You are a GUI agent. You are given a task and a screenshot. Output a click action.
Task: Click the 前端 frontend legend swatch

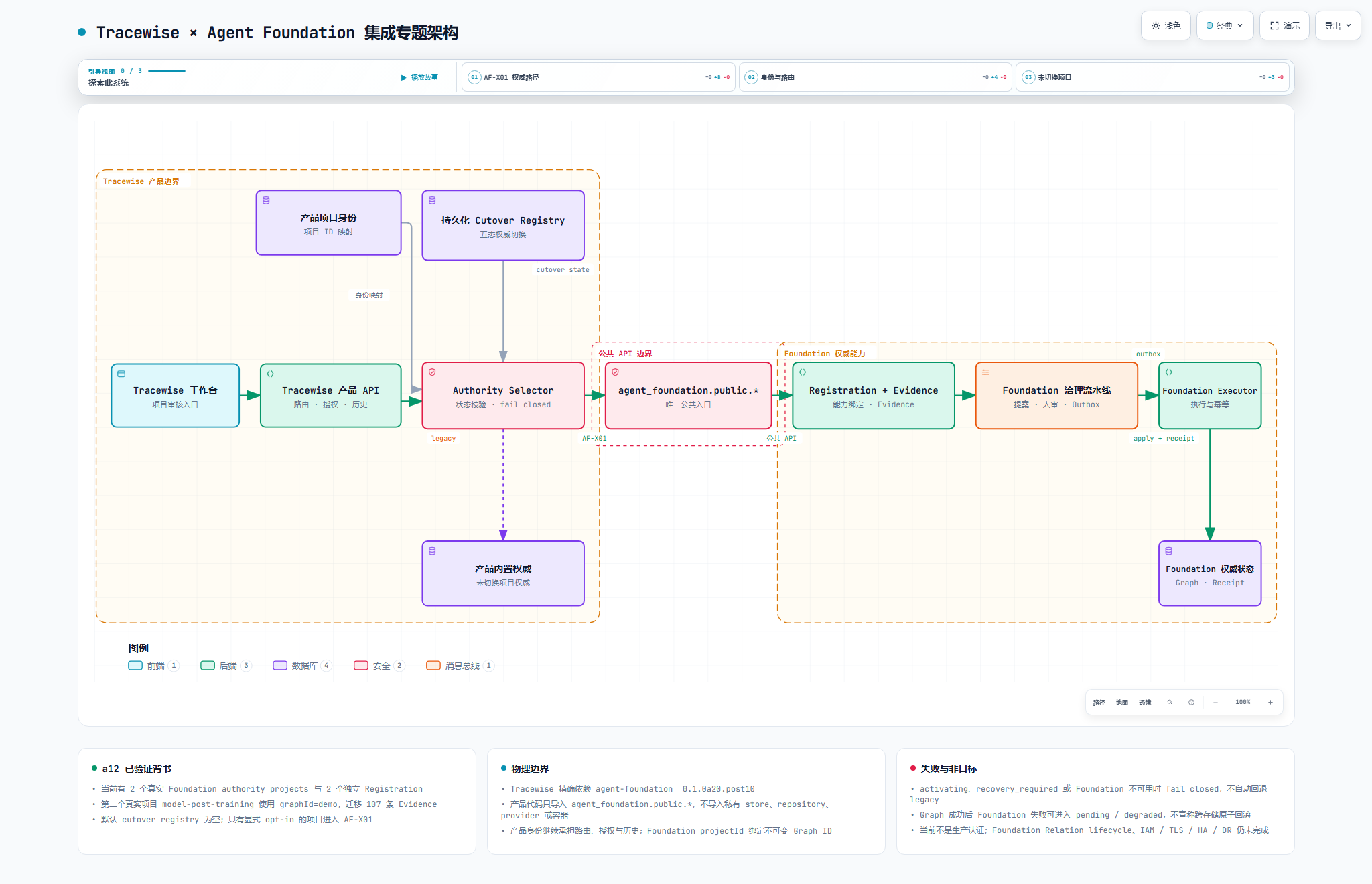point(135,666)
